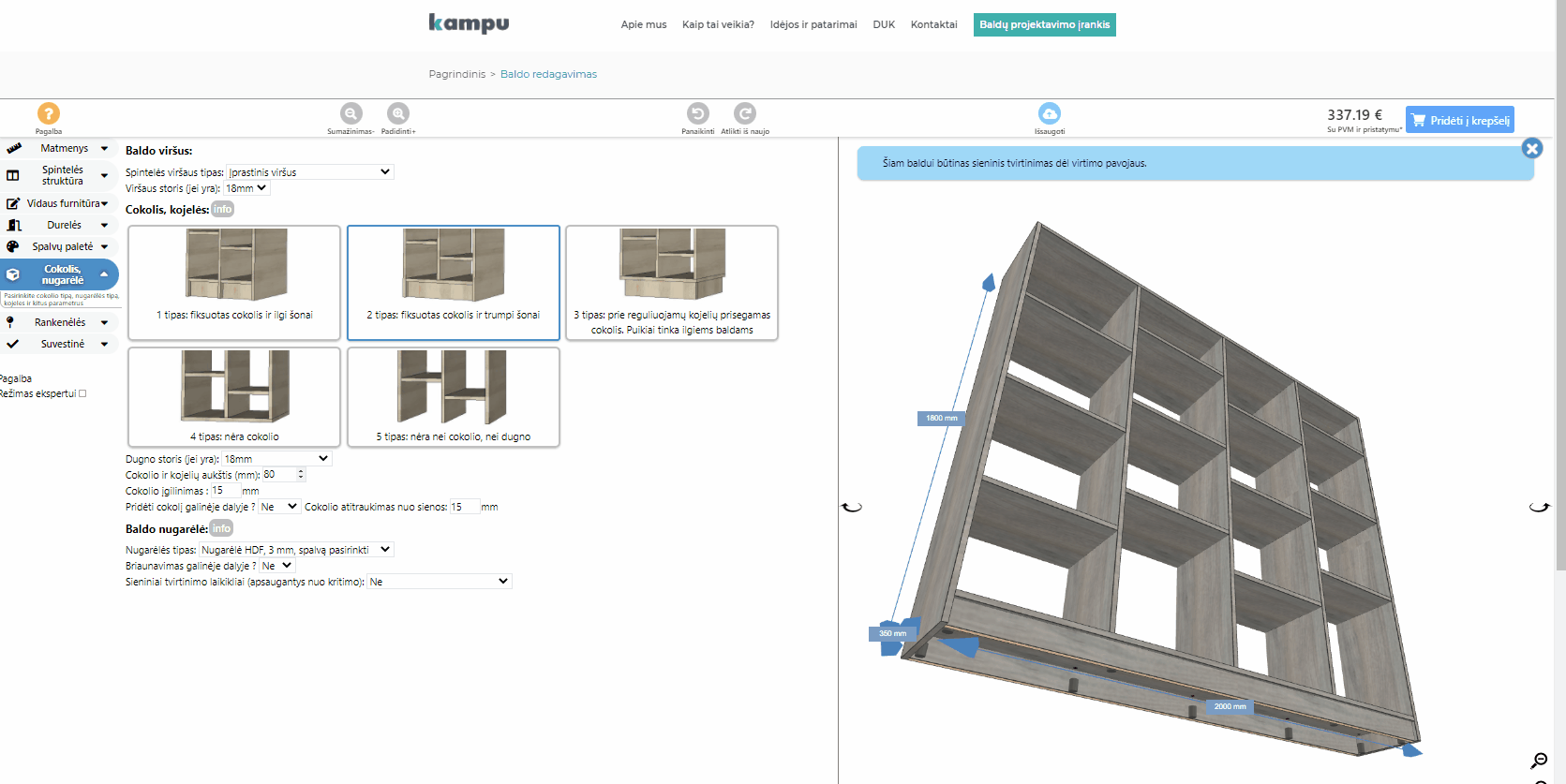The height and width of the screenshot is (784, 1566).
Task: Rotate the 3D model right arrow
Action: [x=1539, y=507]
